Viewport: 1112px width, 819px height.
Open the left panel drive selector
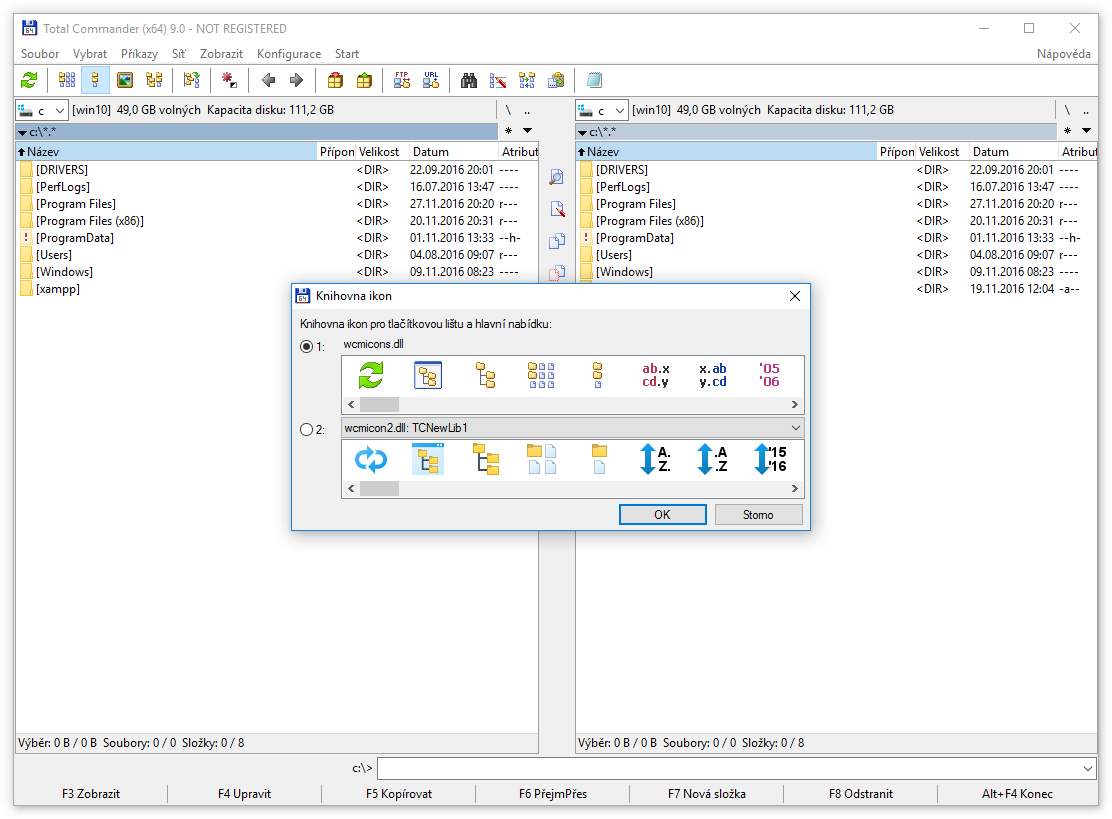coord(42,111)
